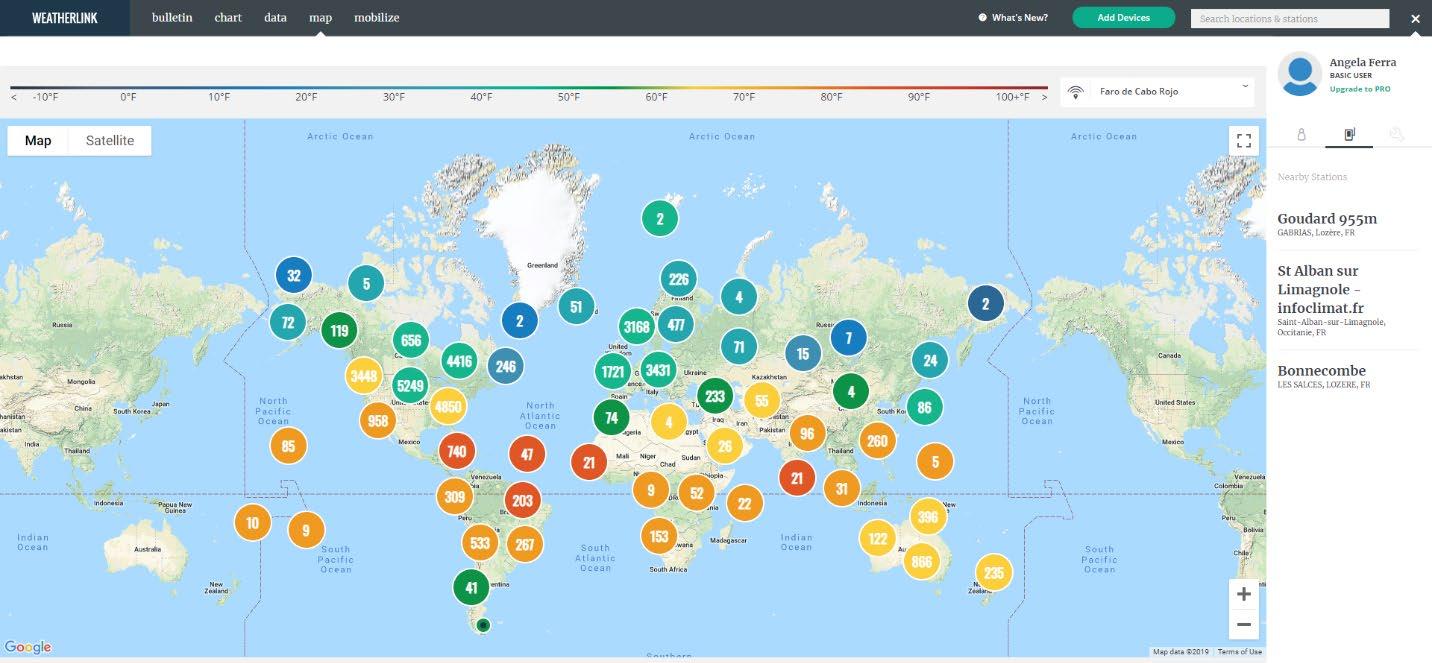Viewport: 1432px width, 663px height.
Task: Click the 477 station cluster marker
Action: click(676, 324)
